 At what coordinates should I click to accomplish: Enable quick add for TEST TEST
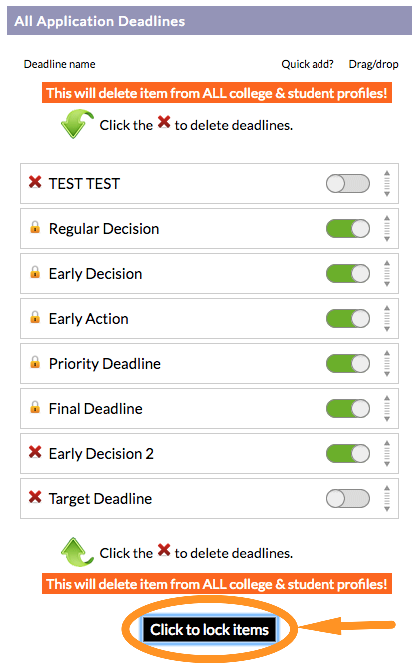(x=348, y=184)
